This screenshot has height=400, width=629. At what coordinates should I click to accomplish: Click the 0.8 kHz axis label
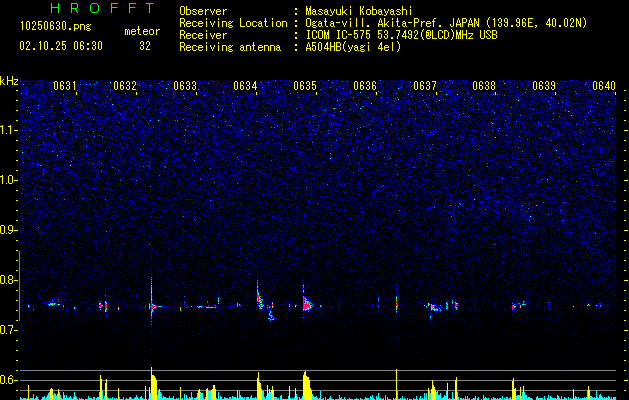(9, 280)
